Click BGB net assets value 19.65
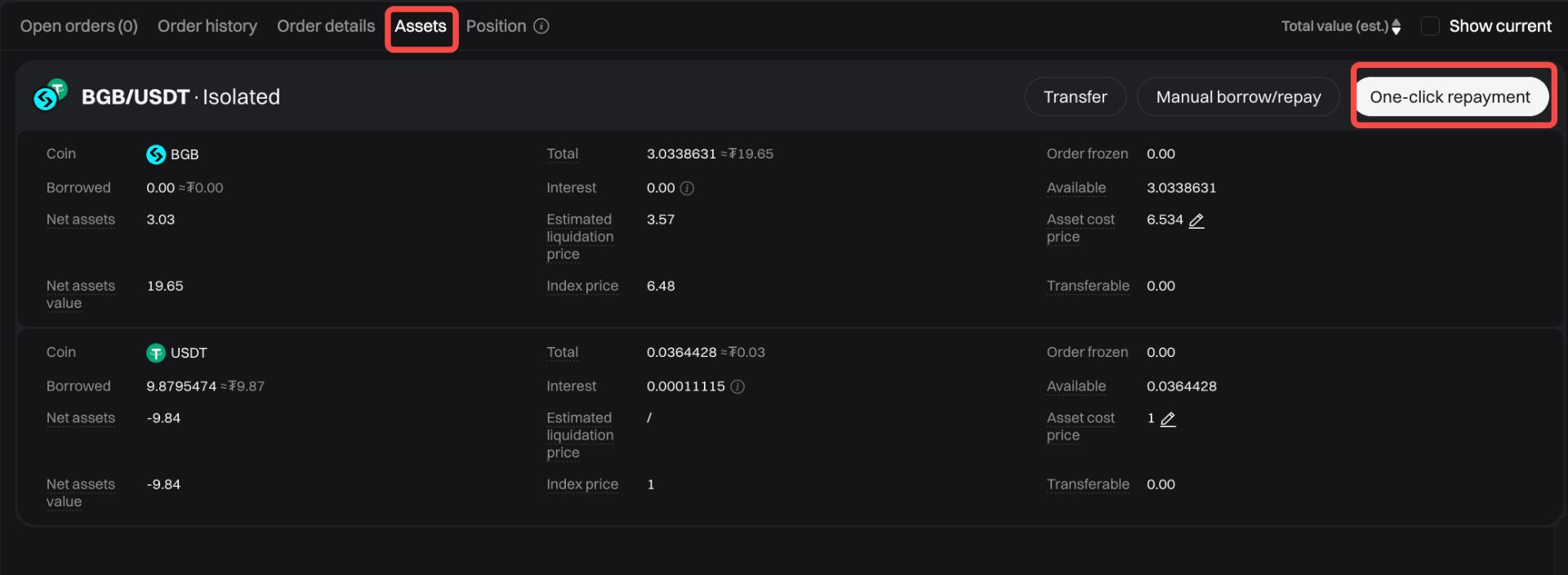The width and height of the screenshot is (1568, 575). [x=165, y=286]
